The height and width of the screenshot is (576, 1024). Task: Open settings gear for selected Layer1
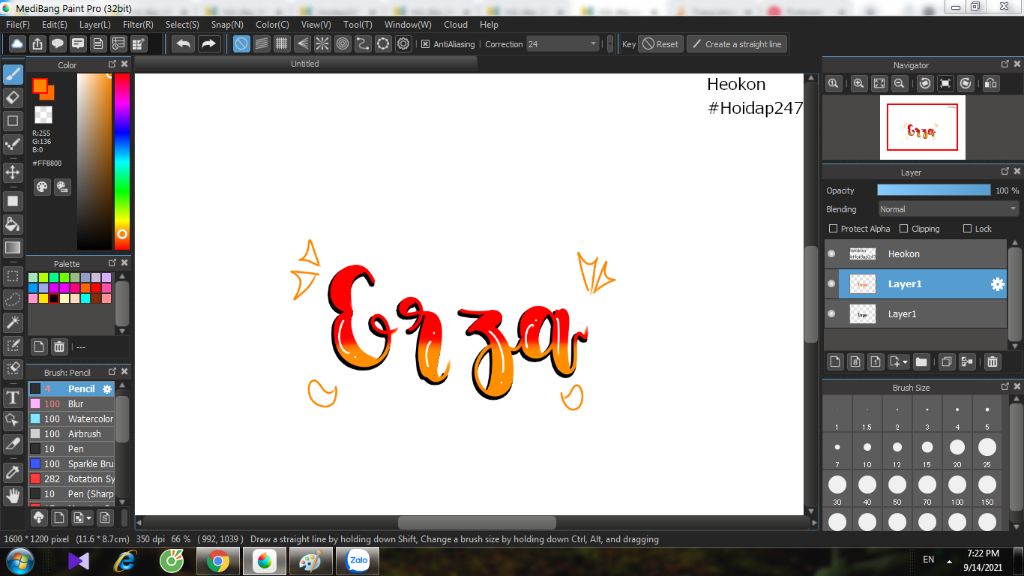pyautogui.click(x=997, y=284)
